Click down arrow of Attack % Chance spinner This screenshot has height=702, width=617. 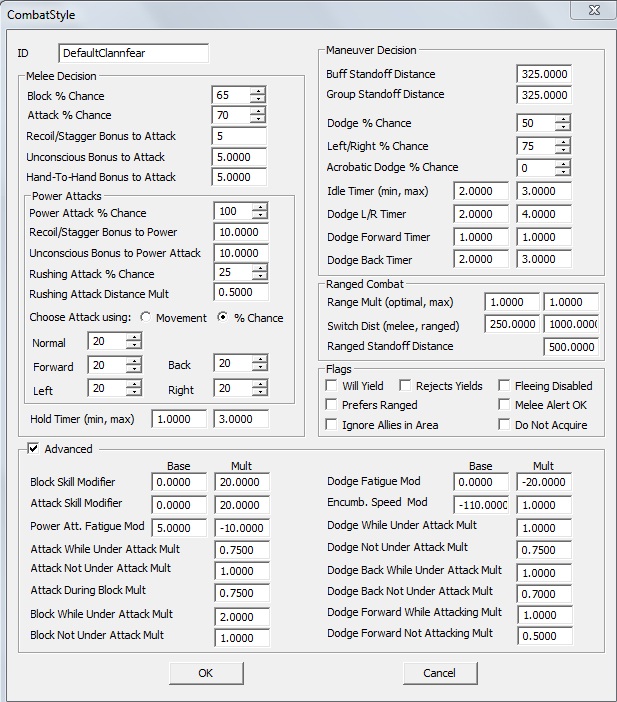(258, 119)
